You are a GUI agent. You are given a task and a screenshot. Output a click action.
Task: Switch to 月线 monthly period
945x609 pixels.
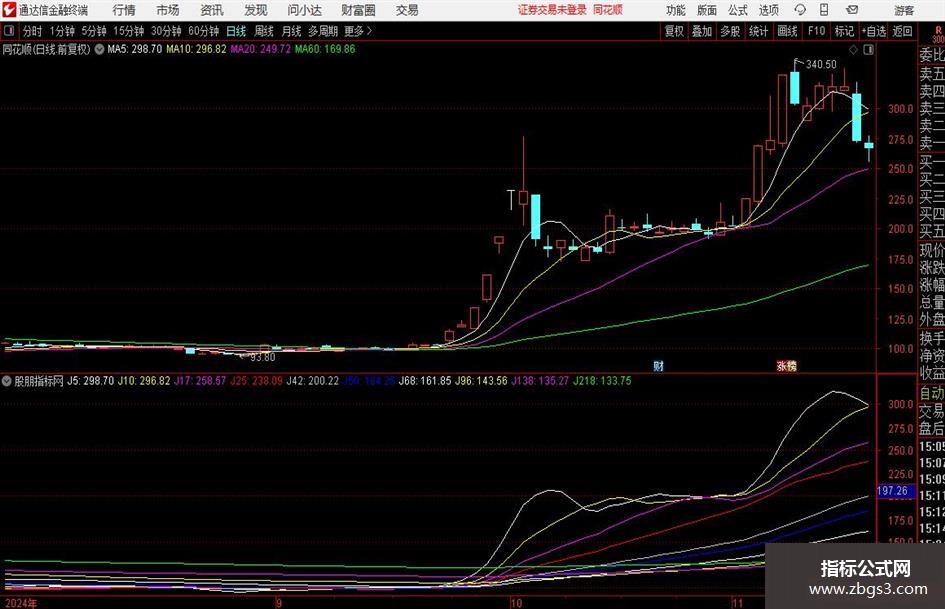tap(292, 31)
